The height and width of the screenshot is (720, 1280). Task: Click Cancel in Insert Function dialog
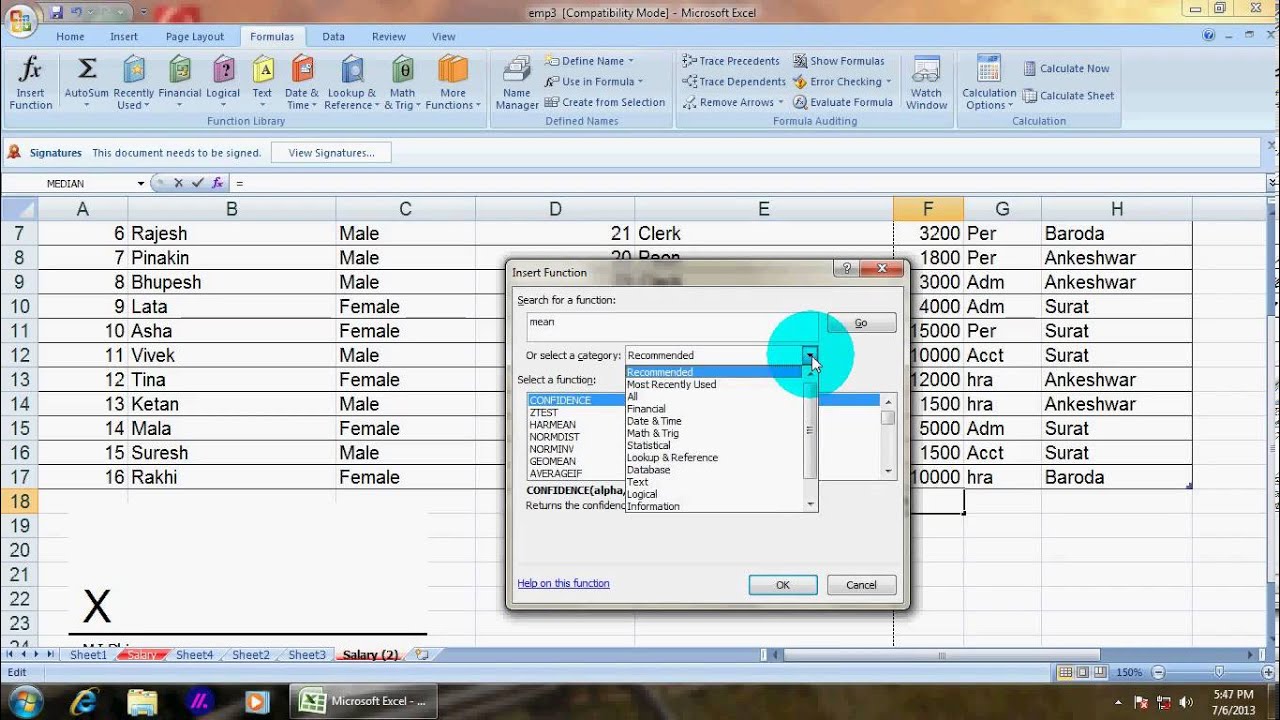861,585
